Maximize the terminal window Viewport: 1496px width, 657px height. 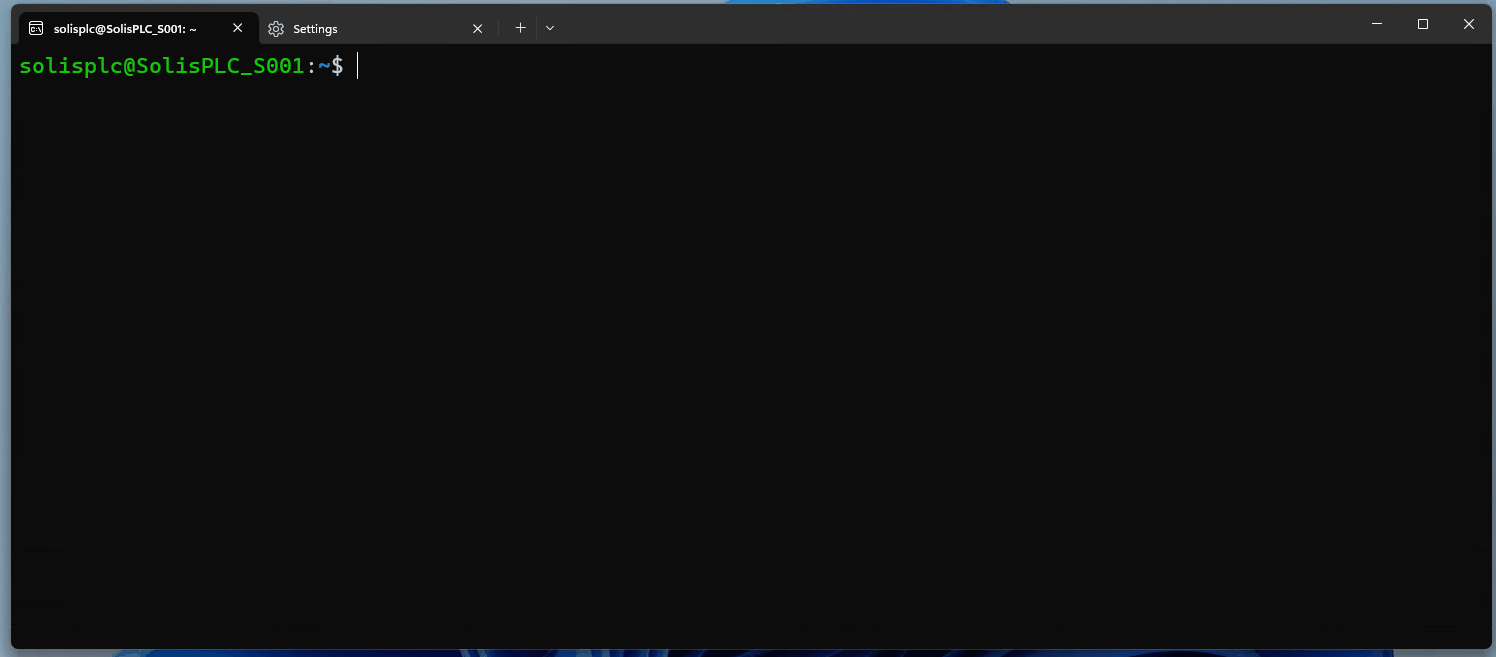(1423, 24)
